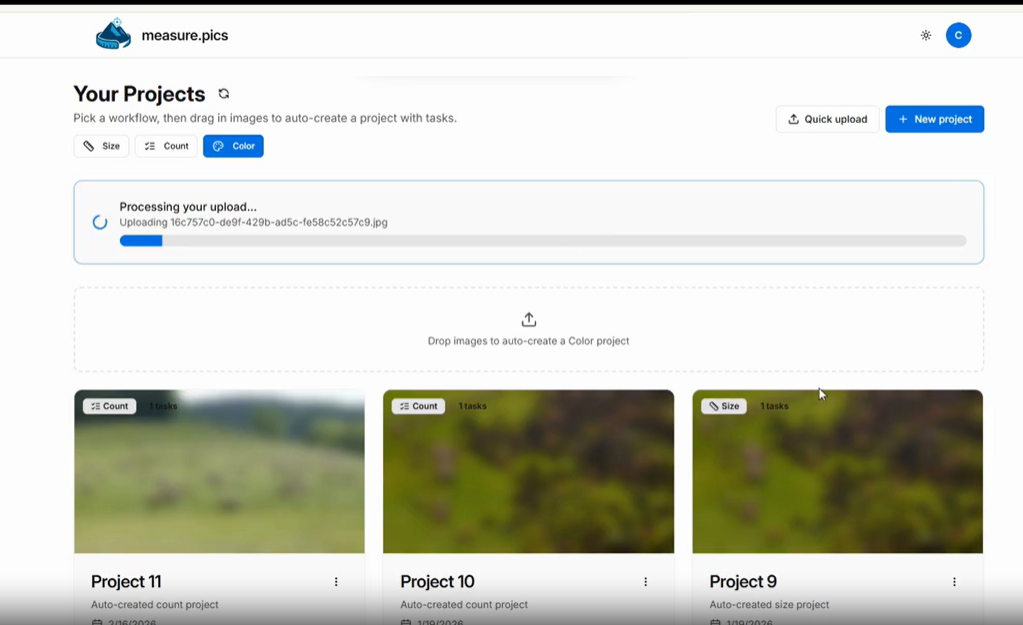Toggle light/dark theme with the sun icon
The image size is (1023, 625).
[x=925, y=34]
